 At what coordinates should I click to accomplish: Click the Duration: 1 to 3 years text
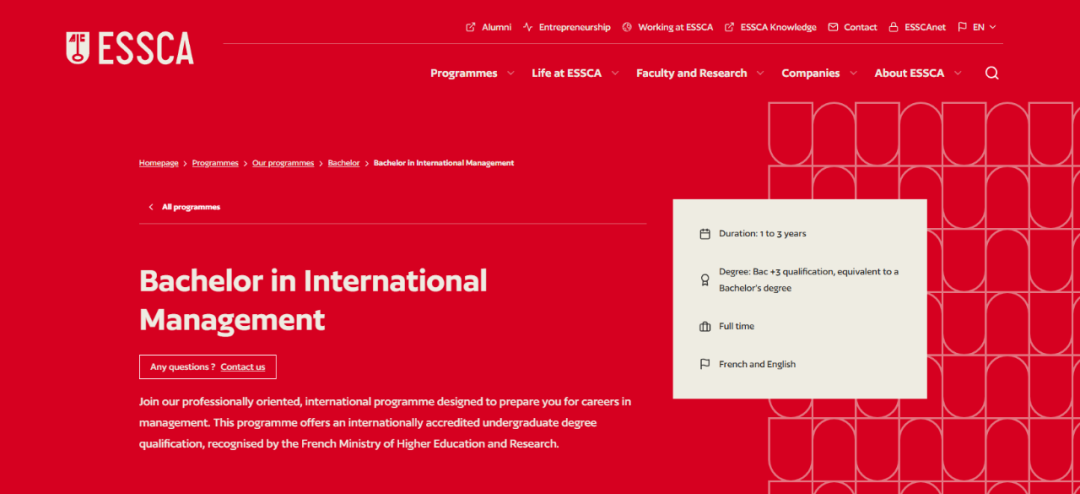click(762, 234)
